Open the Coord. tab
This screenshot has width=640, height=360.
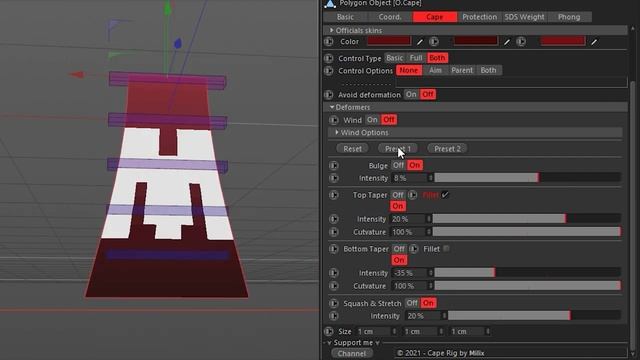click(x=390, y=17)
